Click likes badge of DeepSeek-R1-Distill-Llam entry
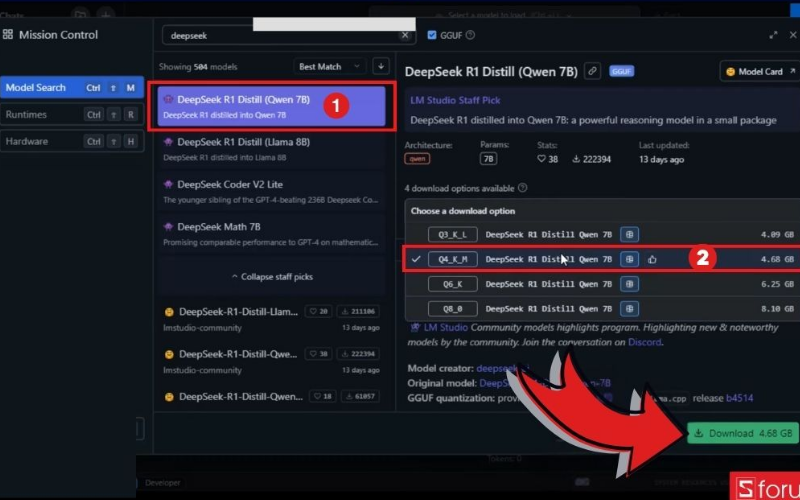Image resolution: width=800 pixels, height=500 pixels. click(x=319, y=311)
